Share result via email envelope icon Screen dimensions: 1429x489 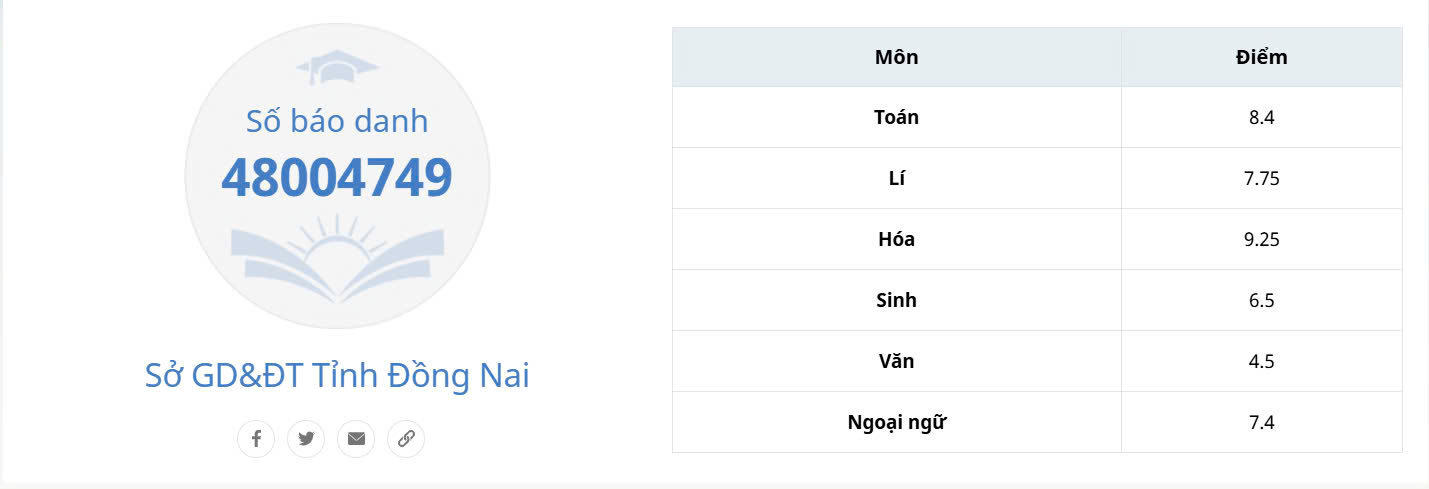[356, 438]
